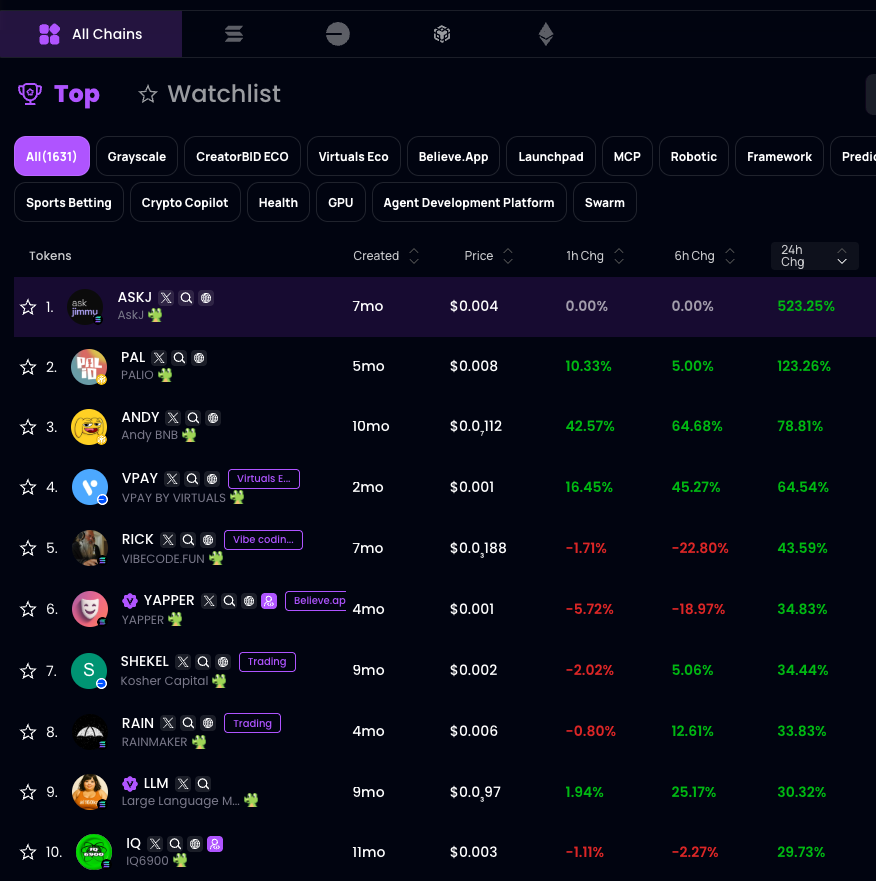Open PAL website globe icon

pos(199,358)
